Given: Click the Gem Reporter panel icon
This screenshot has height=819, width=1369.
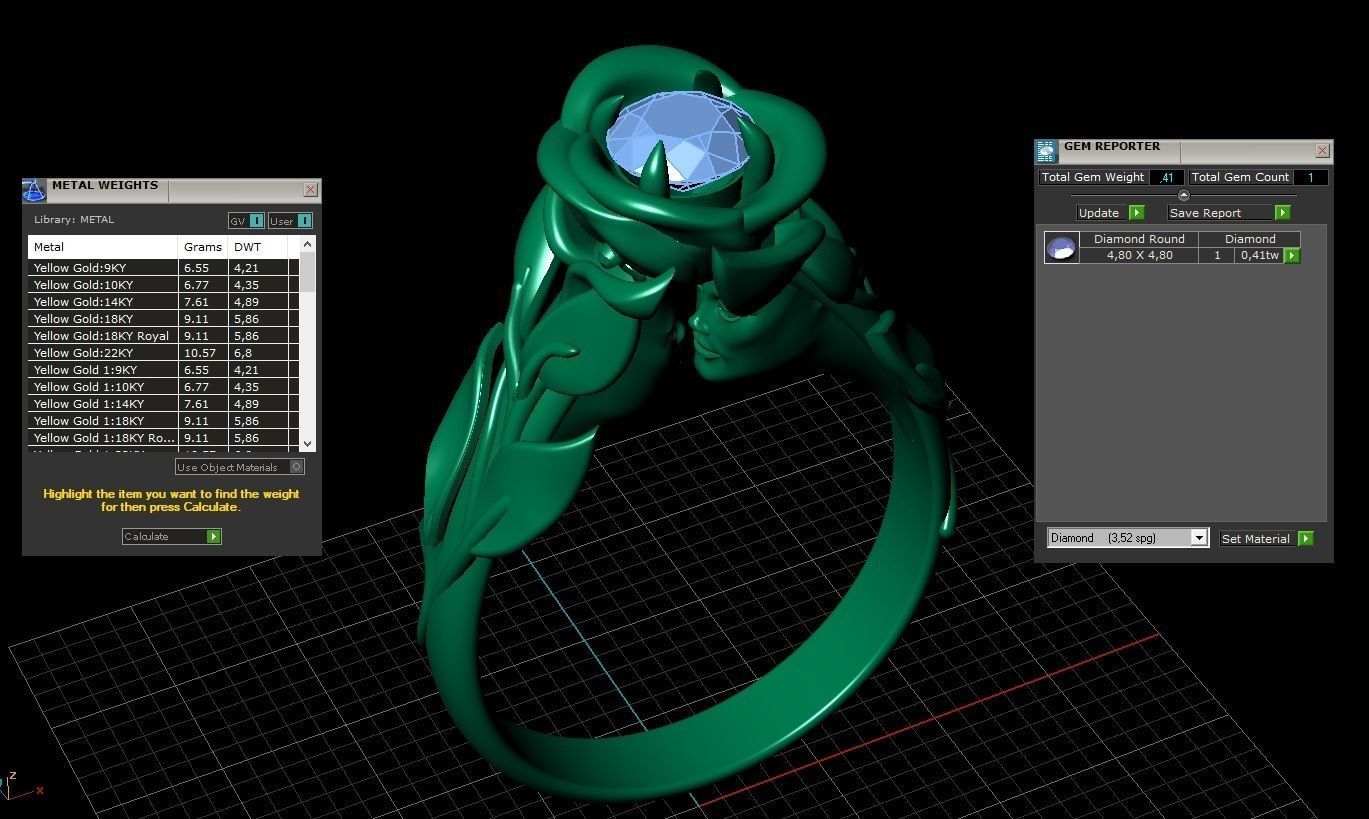Looking at the screenshot, I should pyautogui.click(x=1046, y=151).
